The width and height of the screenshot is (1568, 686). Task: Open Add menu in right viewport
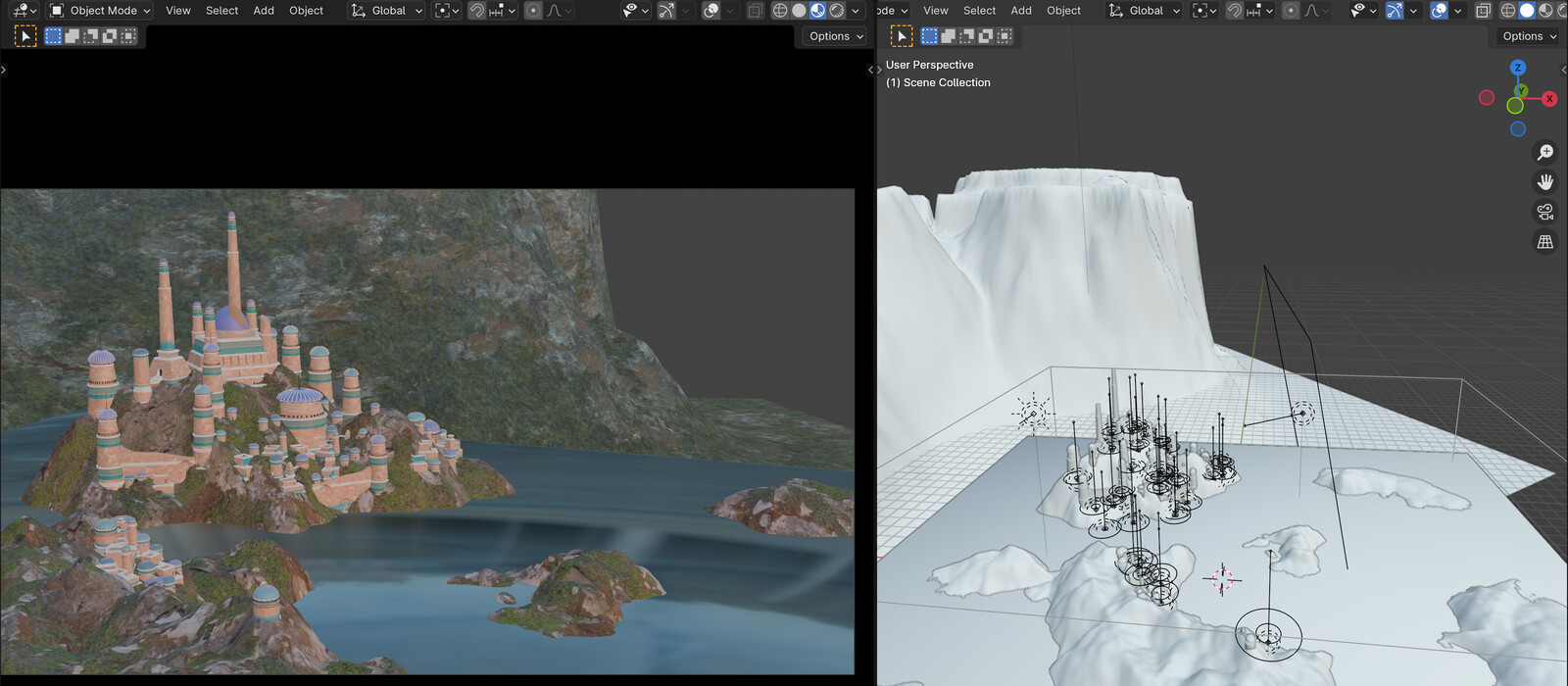(x=1021, y=11)
